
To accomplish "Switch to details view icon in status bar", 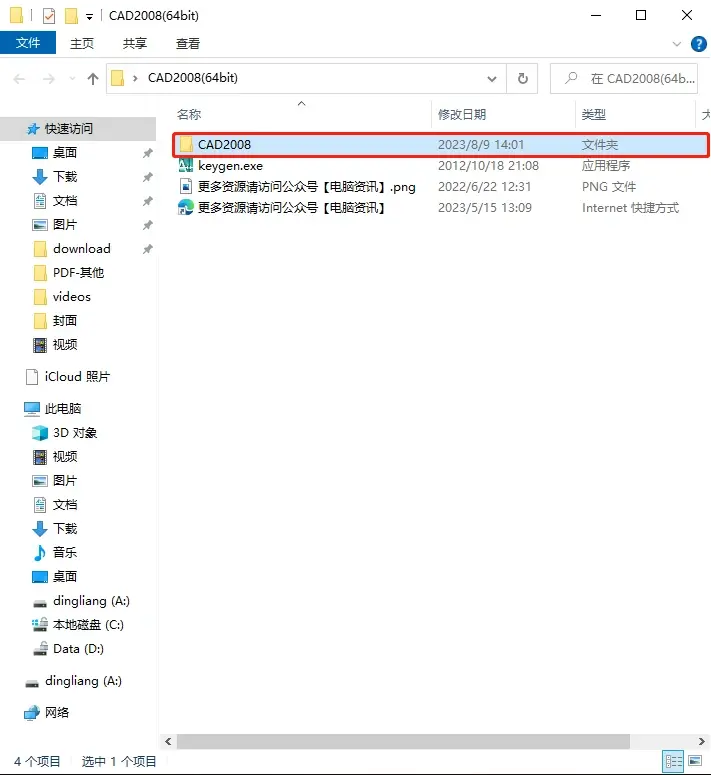I will 673,761.
